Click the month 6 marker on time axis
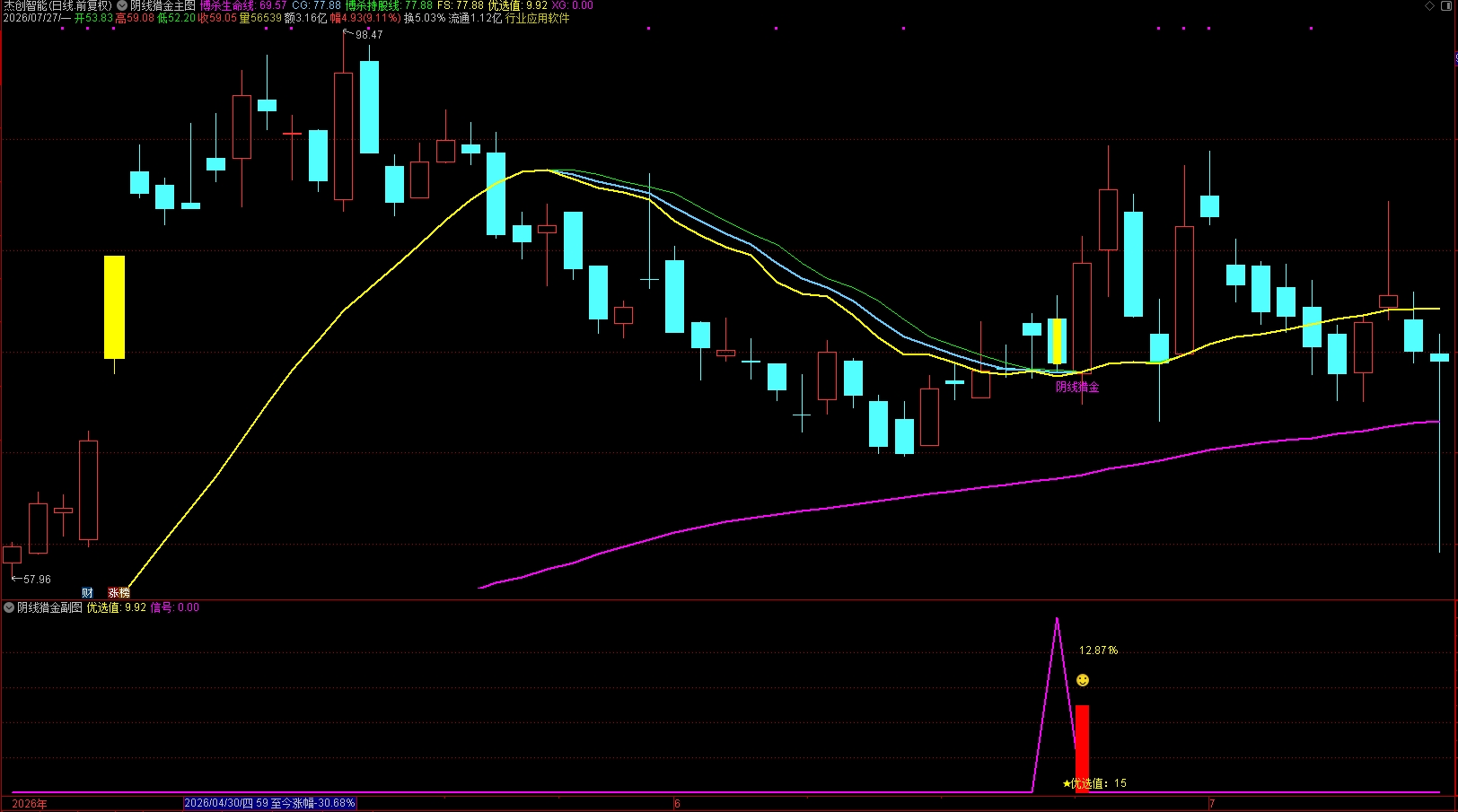This screenshot has height=812, width=1458. (677, 803)
